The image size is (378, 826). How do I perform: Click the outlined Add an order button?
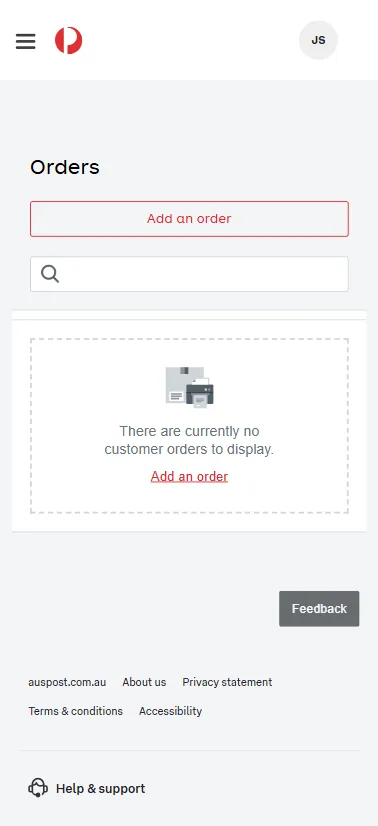coord(189,219)
